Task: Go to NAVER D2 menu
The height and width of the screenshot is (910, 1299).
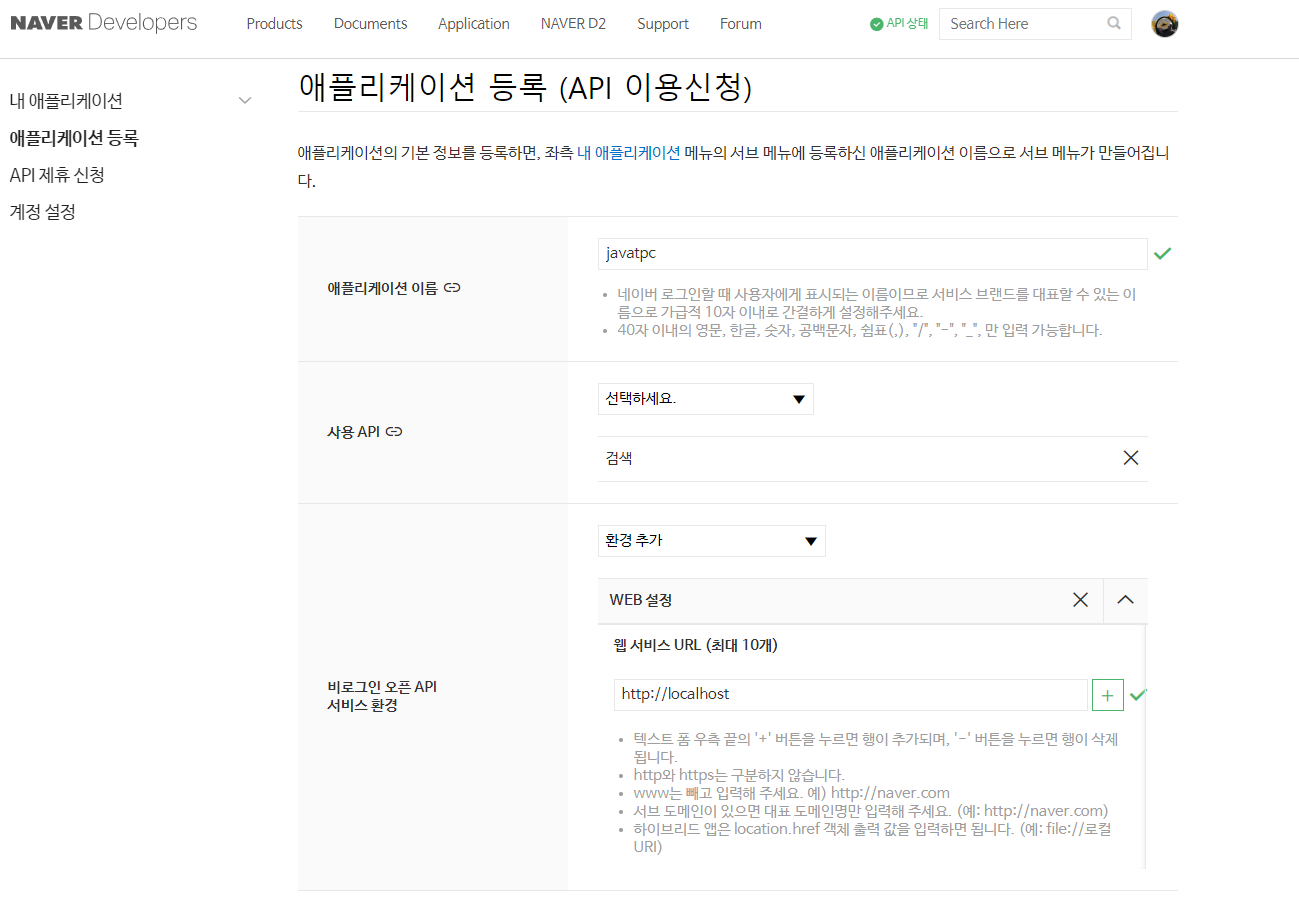Action: pyautogui.click(x=574, y=24)
